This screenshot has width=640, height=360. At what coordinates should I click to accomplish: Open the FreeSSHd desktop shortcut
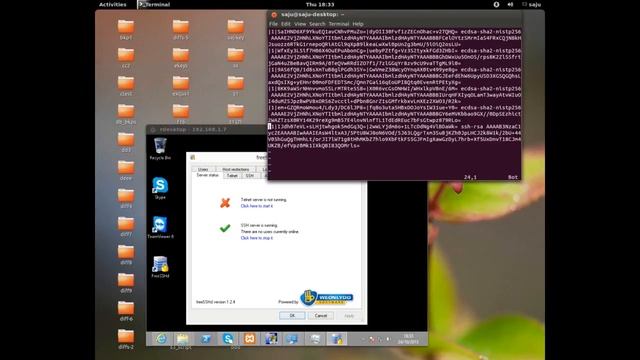tap(160, 267)
